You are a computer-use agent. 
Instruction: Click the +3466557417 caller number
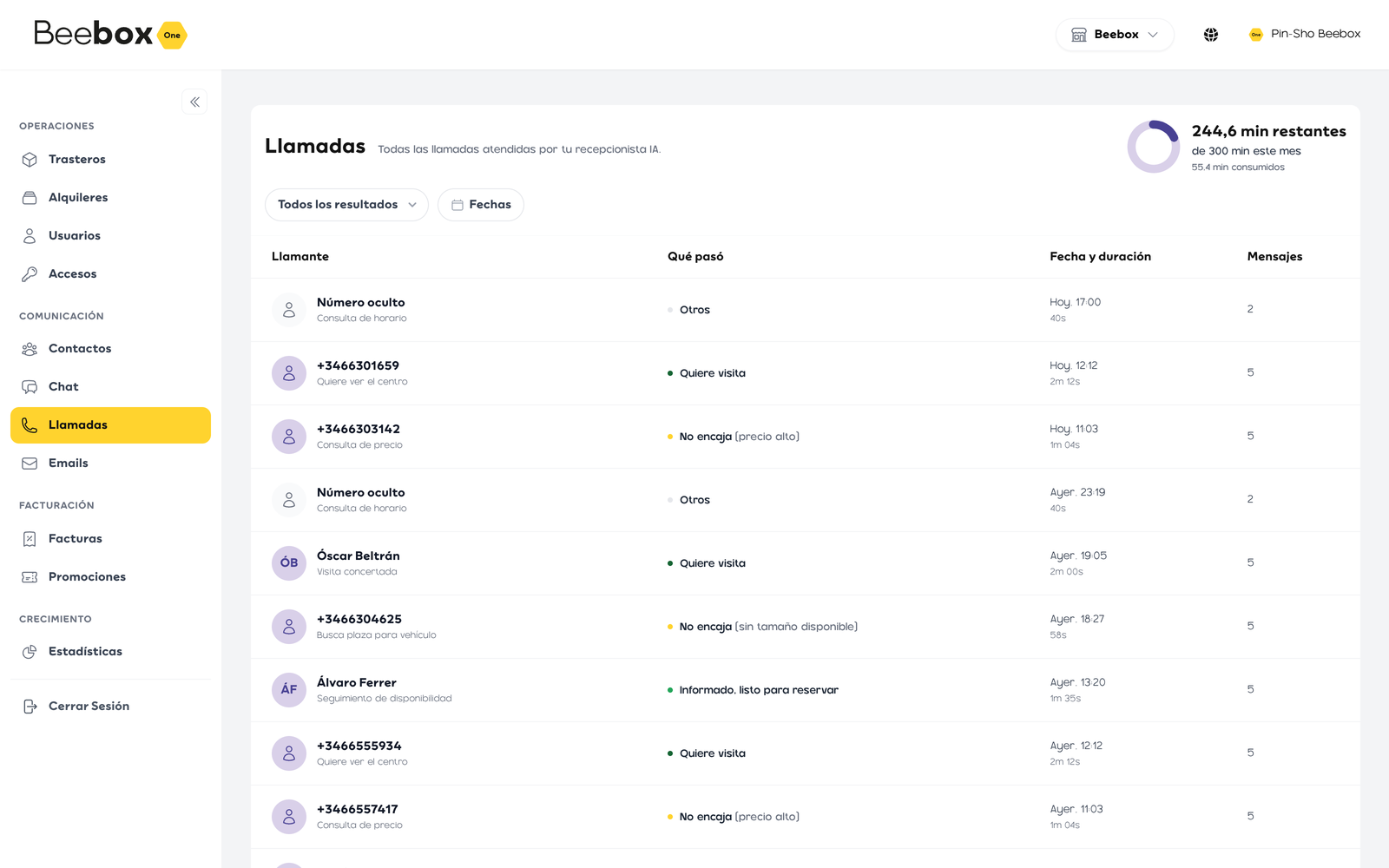pos(358,810)
